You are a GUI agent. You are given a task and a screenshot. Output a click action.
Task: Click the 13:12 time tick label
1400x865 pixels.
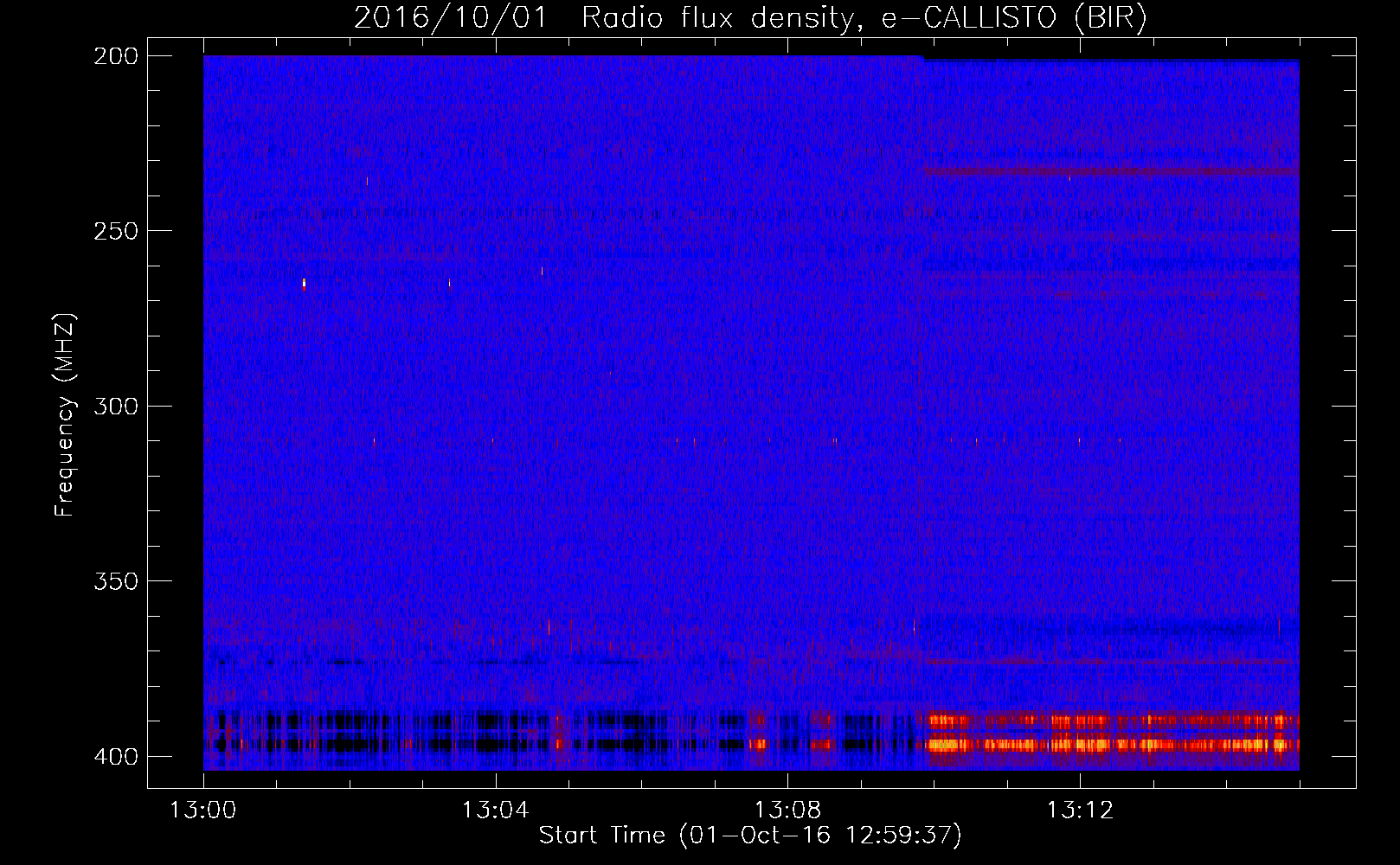pos(1080,811)
